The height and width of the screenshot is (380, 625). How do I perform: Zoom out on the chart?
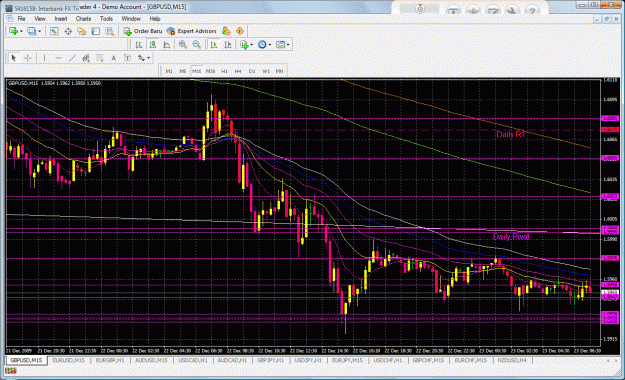pos(197,45)
